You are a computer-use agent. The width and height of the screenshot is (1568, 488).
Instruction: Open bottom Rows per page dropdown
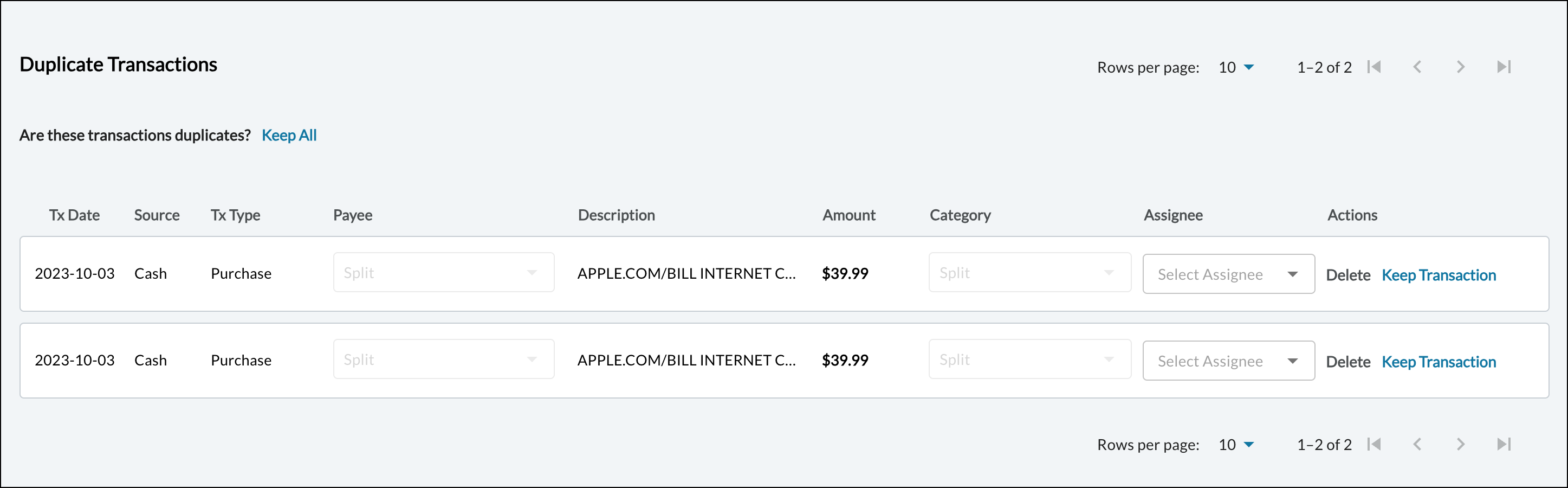1236,444
